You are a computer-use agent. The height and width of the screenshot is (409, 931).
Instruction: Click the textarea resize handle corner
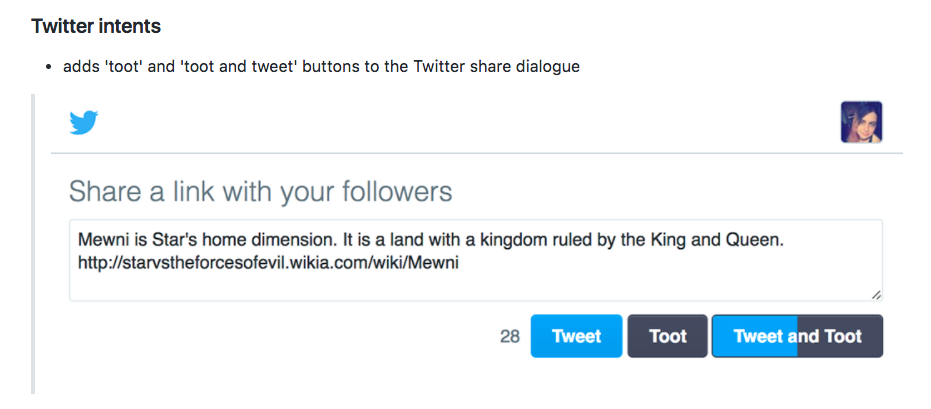coord(876,295)
